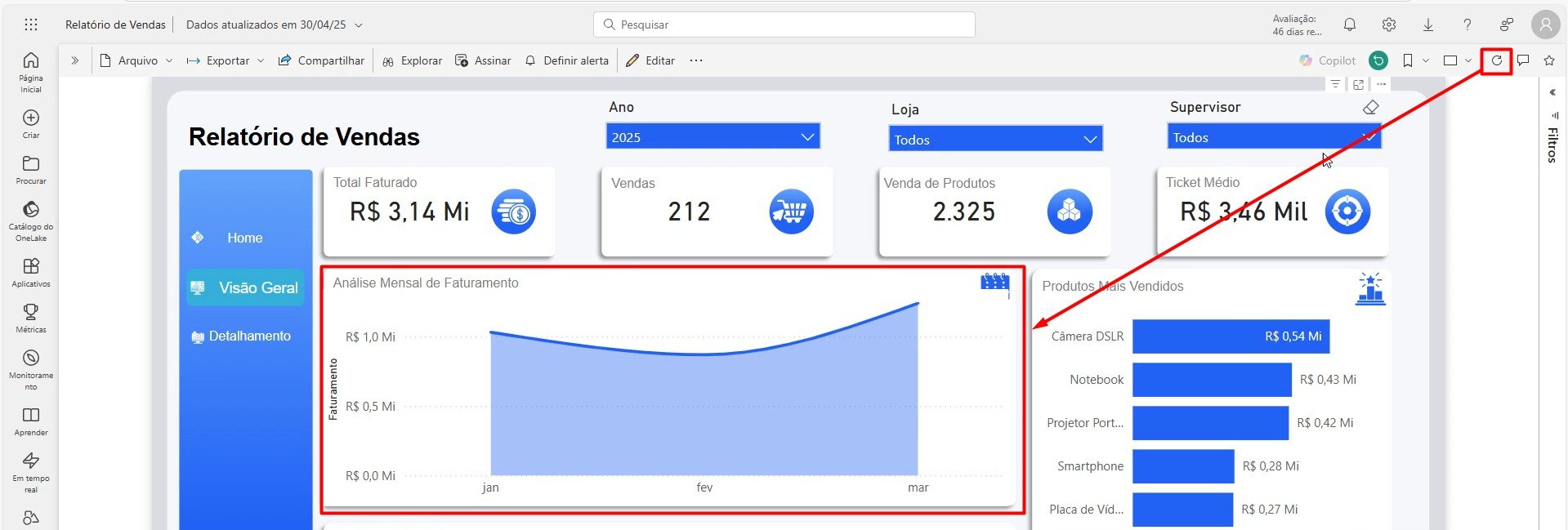
Task: Select the Visão Geral page
Action: tap(245, 287)
